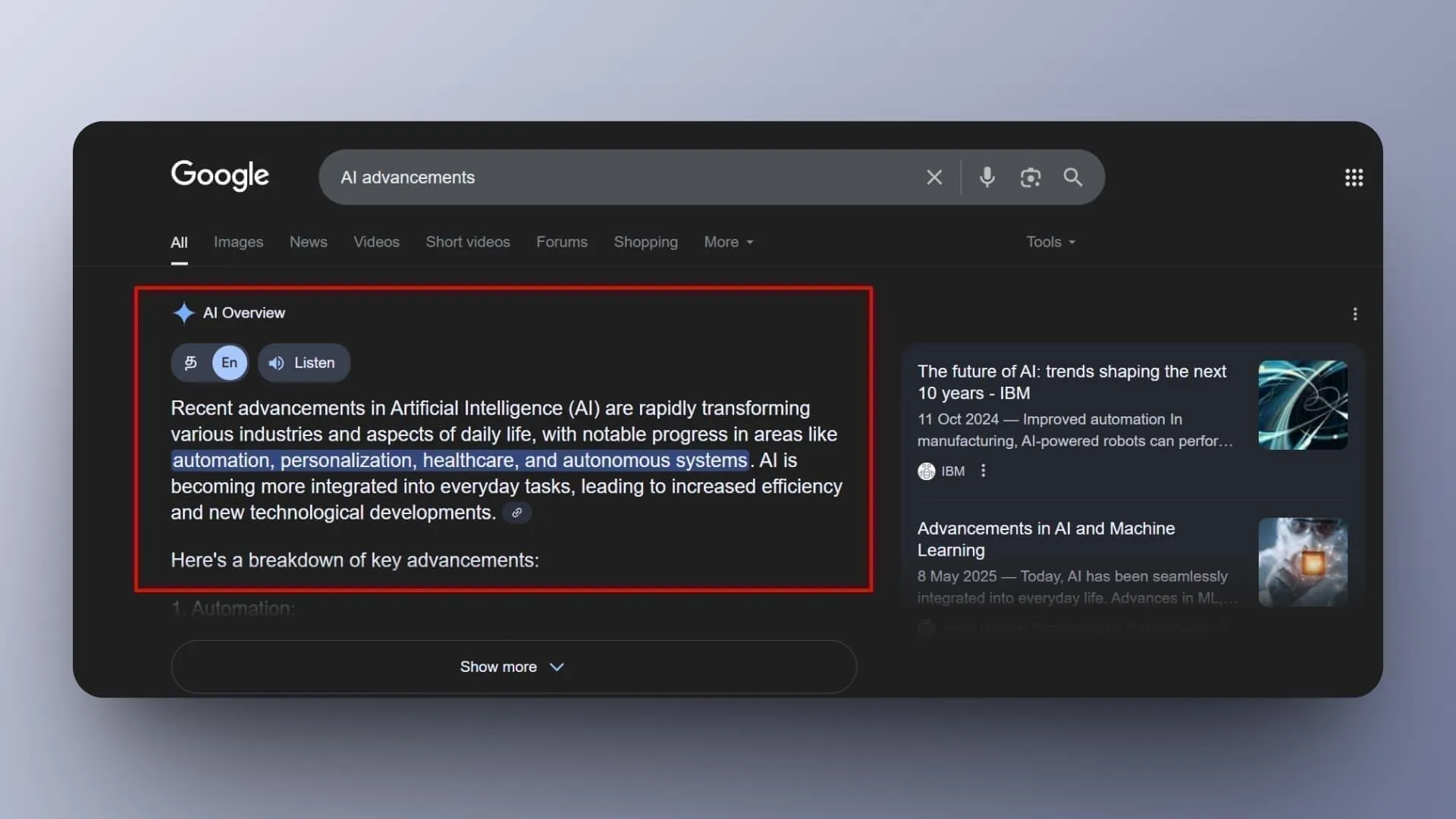Open the Tools dropdown
Screen dimensions: 1456x819
1050,242
